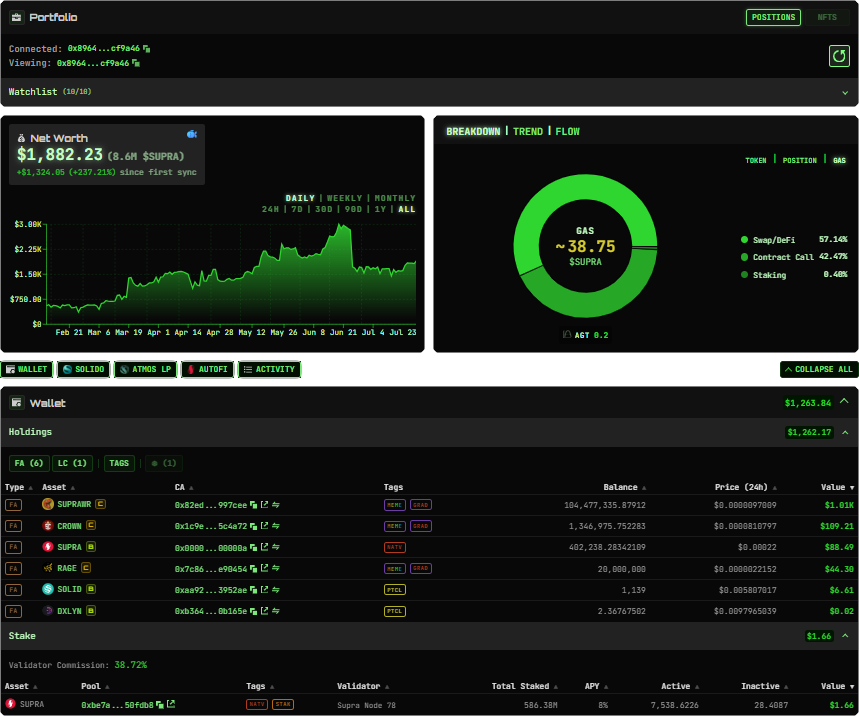Open CROWN contract external link
The height and width of the screenshot is (716, 859).
click(x=265, y=526)
